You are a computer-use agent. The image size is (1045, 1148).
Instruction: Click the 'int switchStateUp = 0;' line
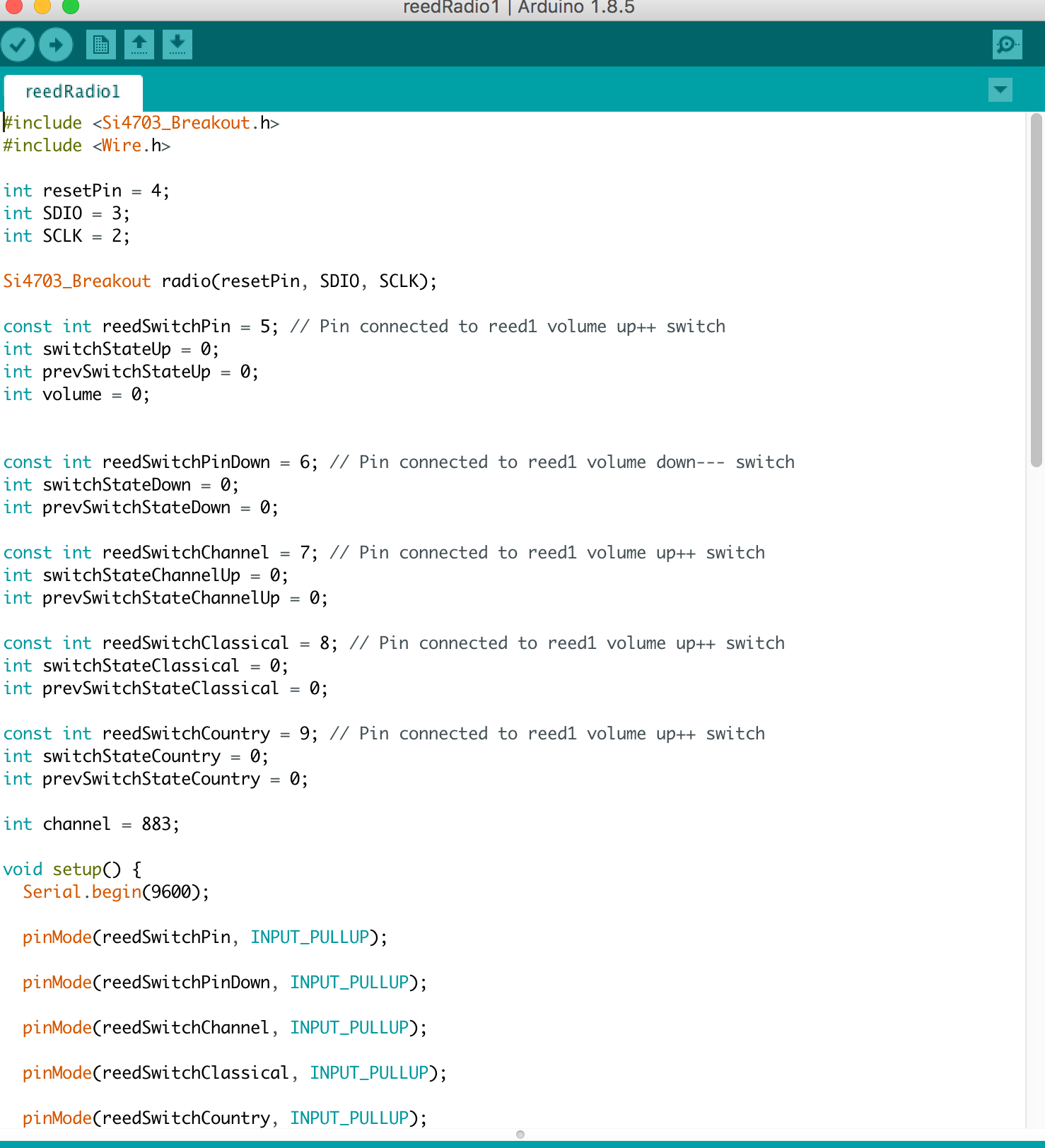(x=111, y=349)
